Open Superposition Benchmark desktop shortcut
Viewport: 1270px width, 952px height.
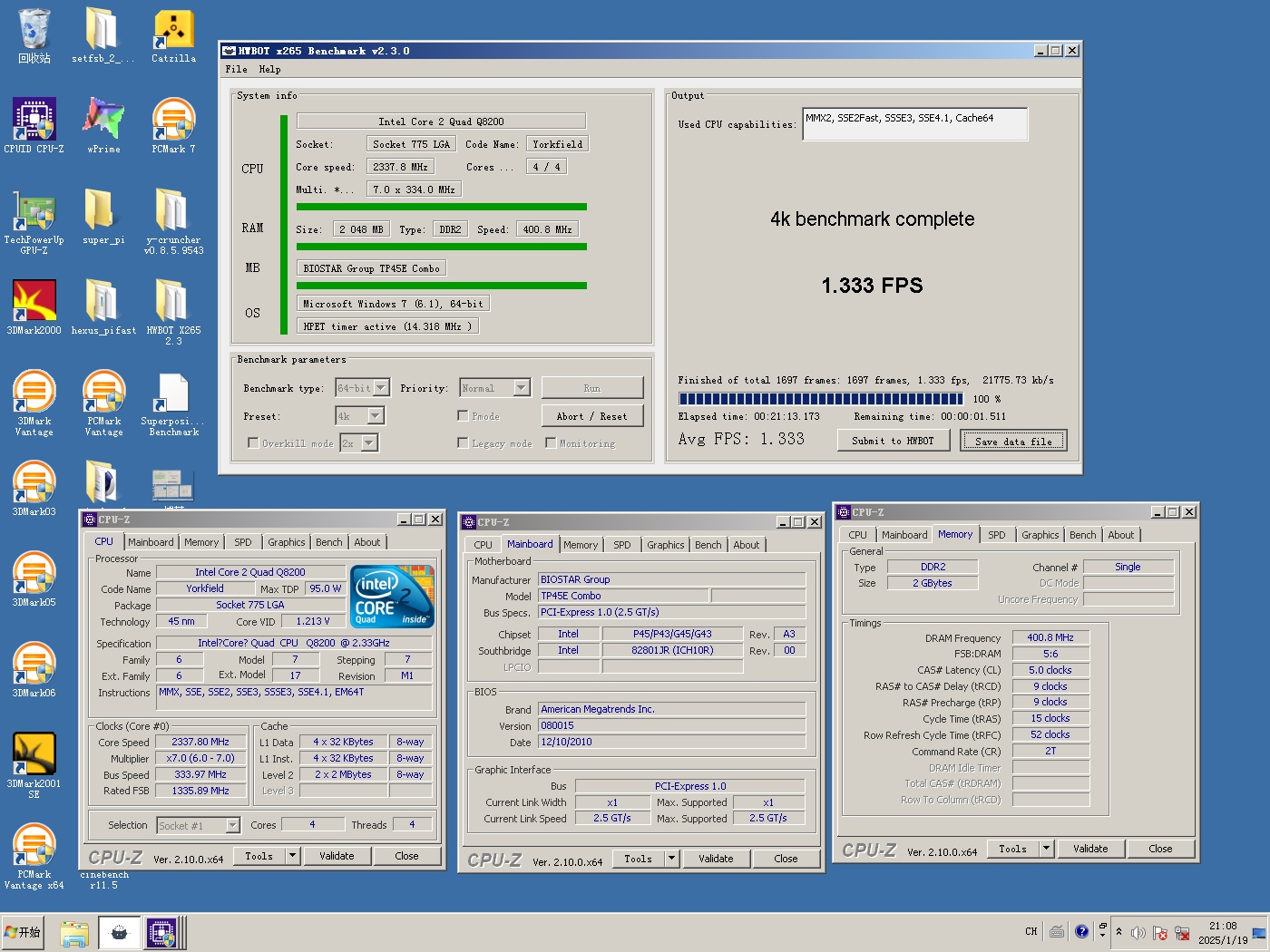click(173, 403)
